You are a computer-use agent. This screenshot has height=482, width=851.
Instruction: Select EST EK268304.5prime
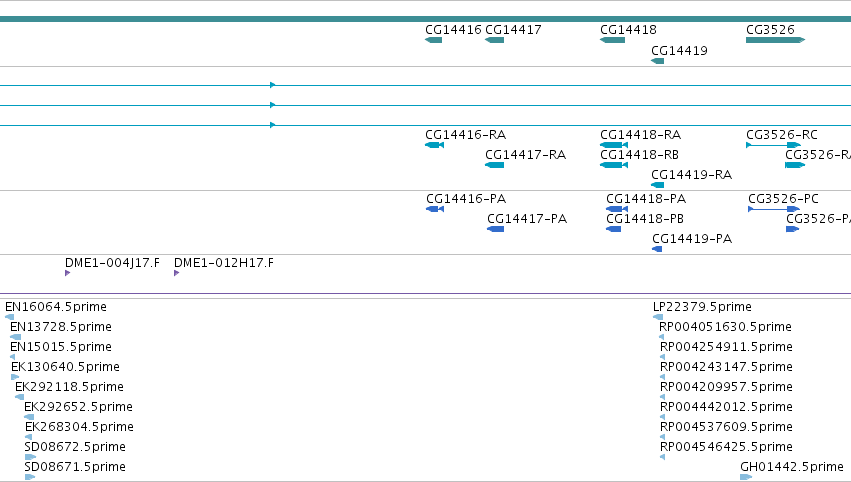click(x=28, y=437)
